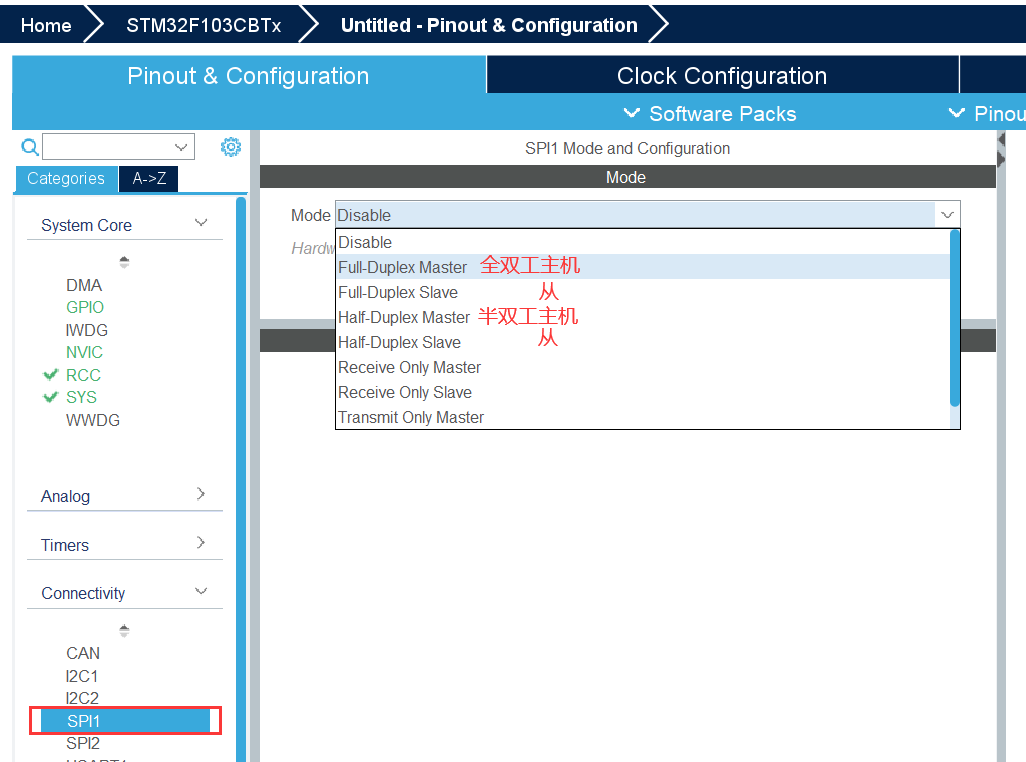Viewport: 1026px width, 762px height.
Task: Open the peripheral search combo box
Action: [118, 147]
